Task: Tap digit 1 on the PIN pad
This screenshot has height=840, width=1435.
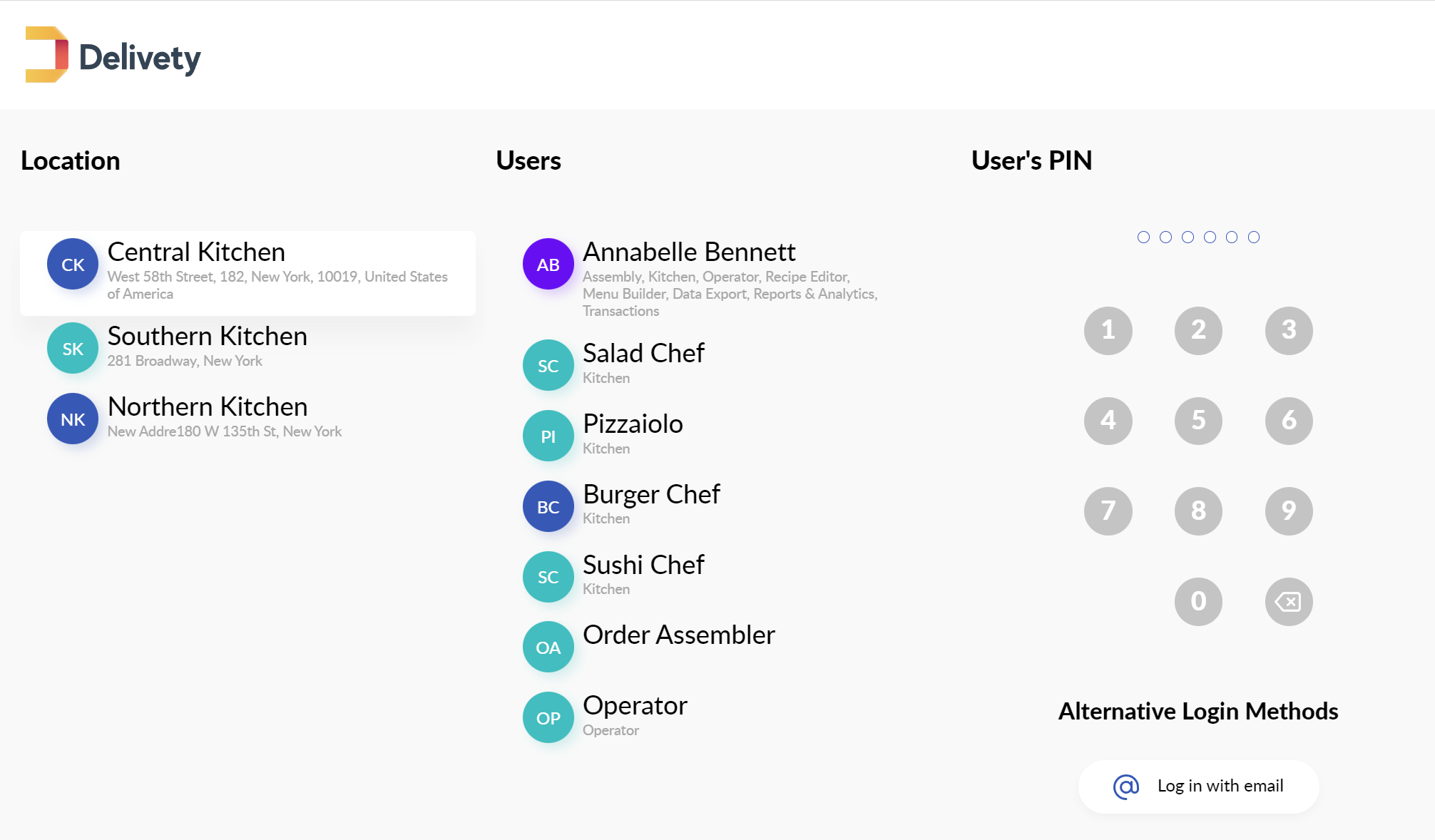Action: pyautogui.click(x=1108, y=330)
